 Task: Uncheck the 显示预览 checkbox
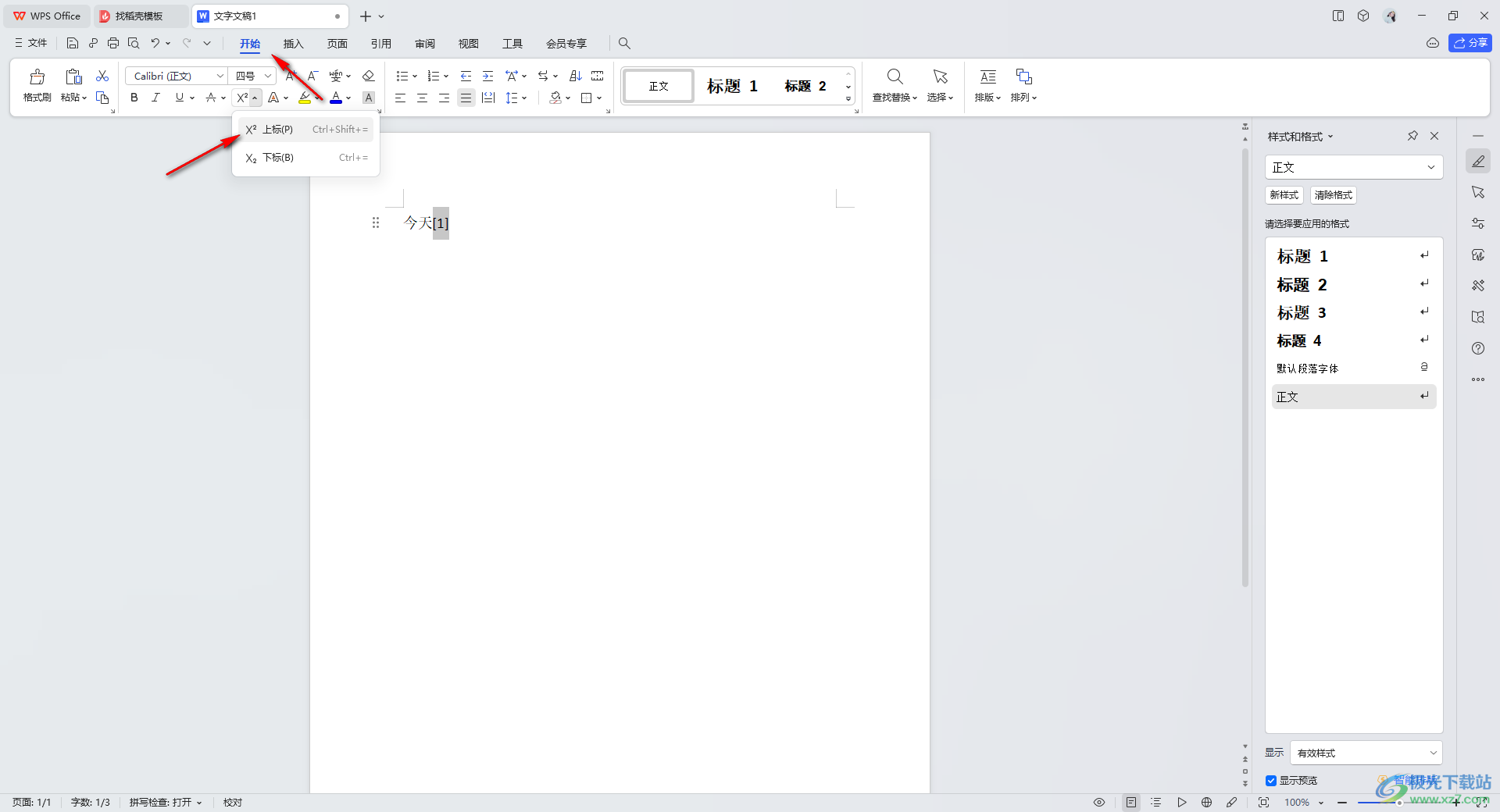pos(1271,781)
